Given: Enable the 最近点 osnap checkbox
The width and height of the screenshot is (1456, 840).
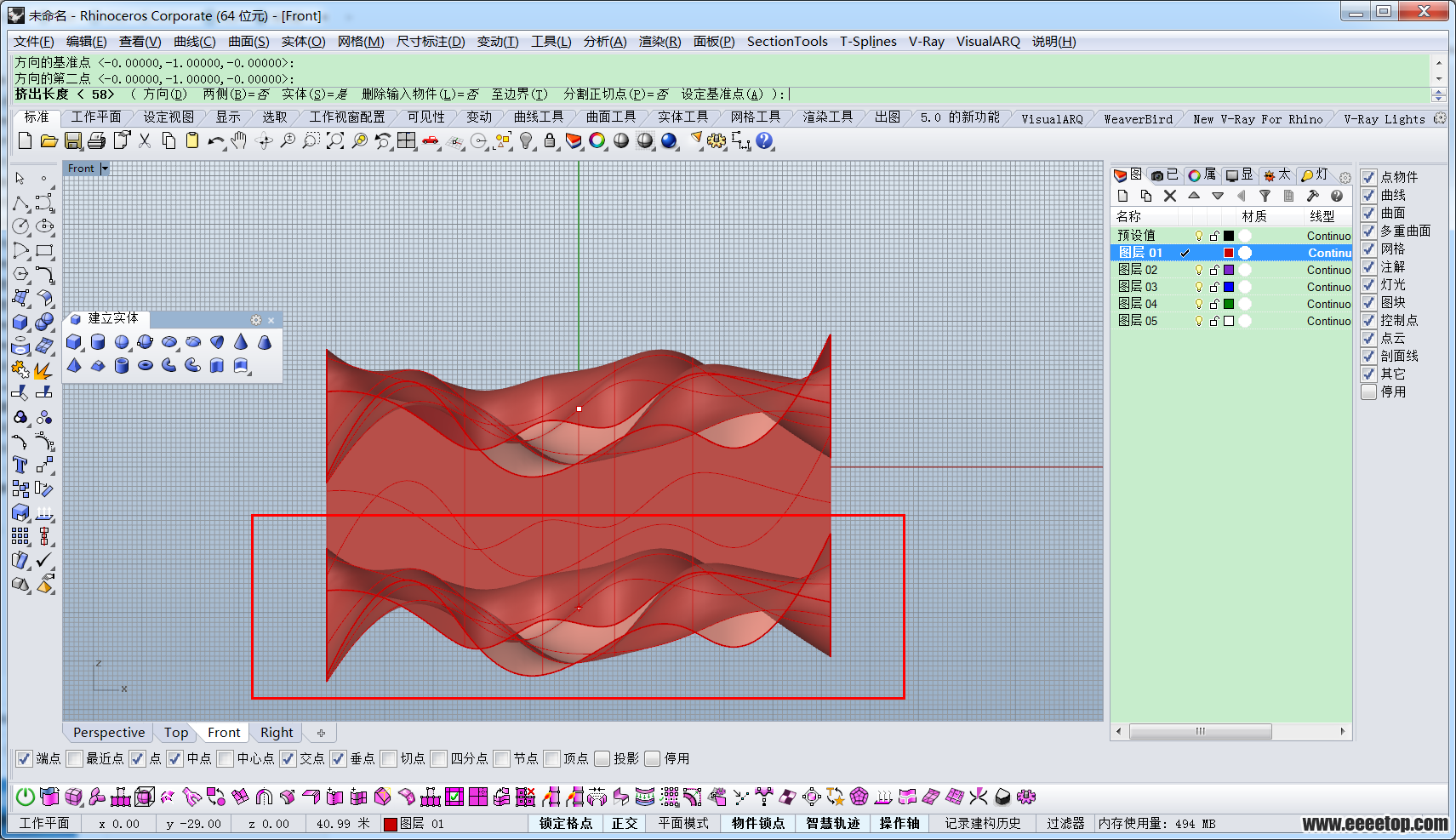Looking at the screenshot, I should tap(75, 758).
